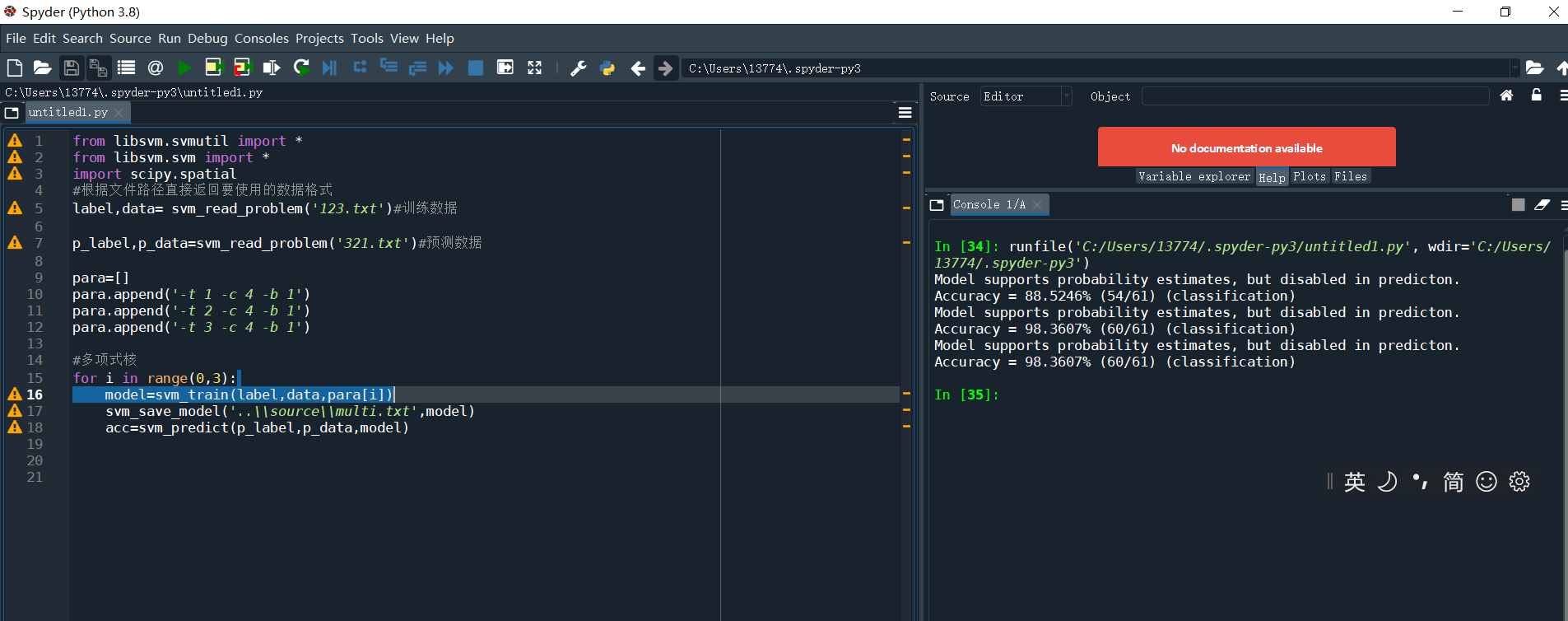The width and height of the screenshot is (1568, 621).
Task: Toggle fullscreen mode icon
Action: tap(535, 68)
